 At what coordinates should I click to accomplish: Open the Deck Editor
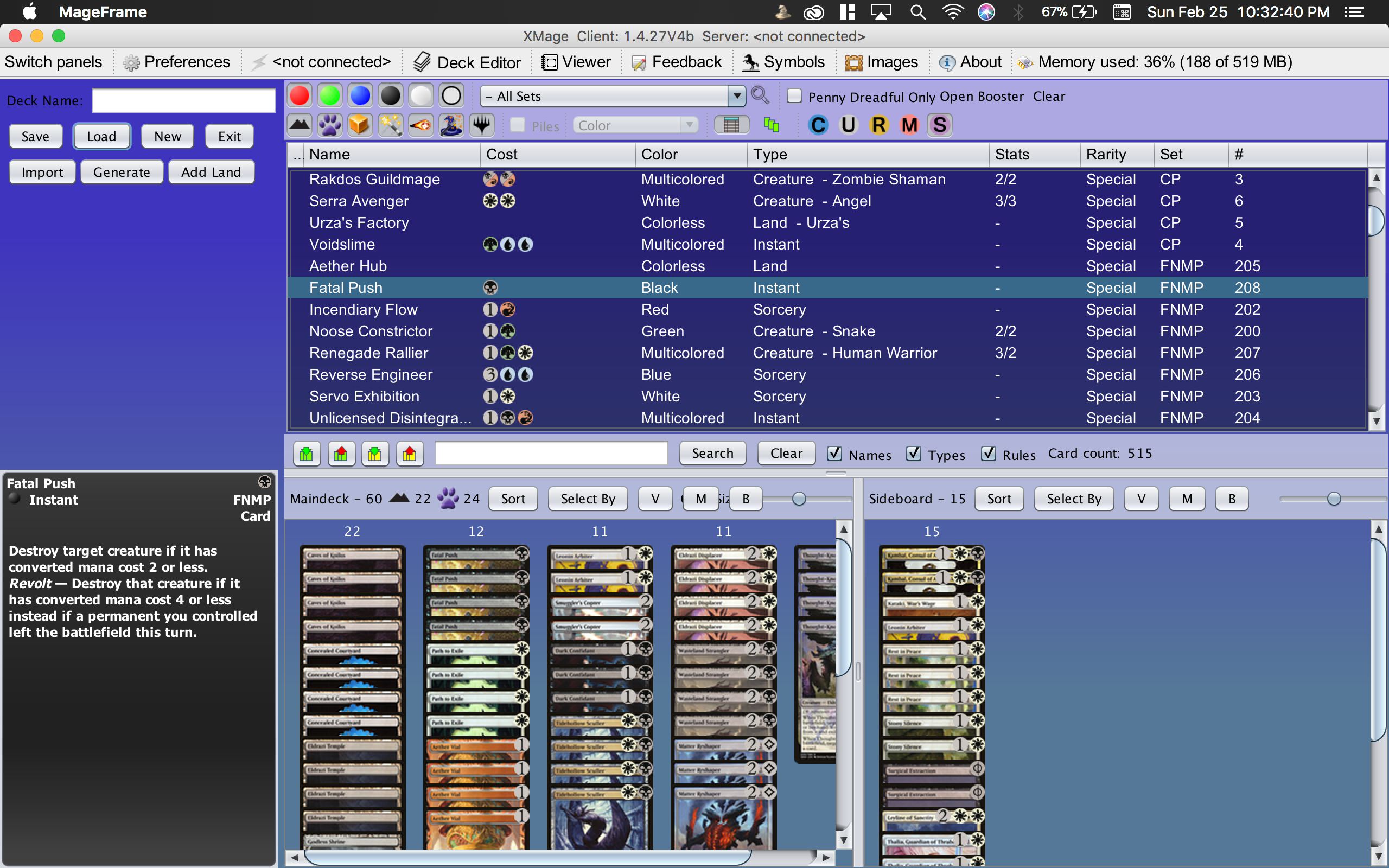point(467,62)
